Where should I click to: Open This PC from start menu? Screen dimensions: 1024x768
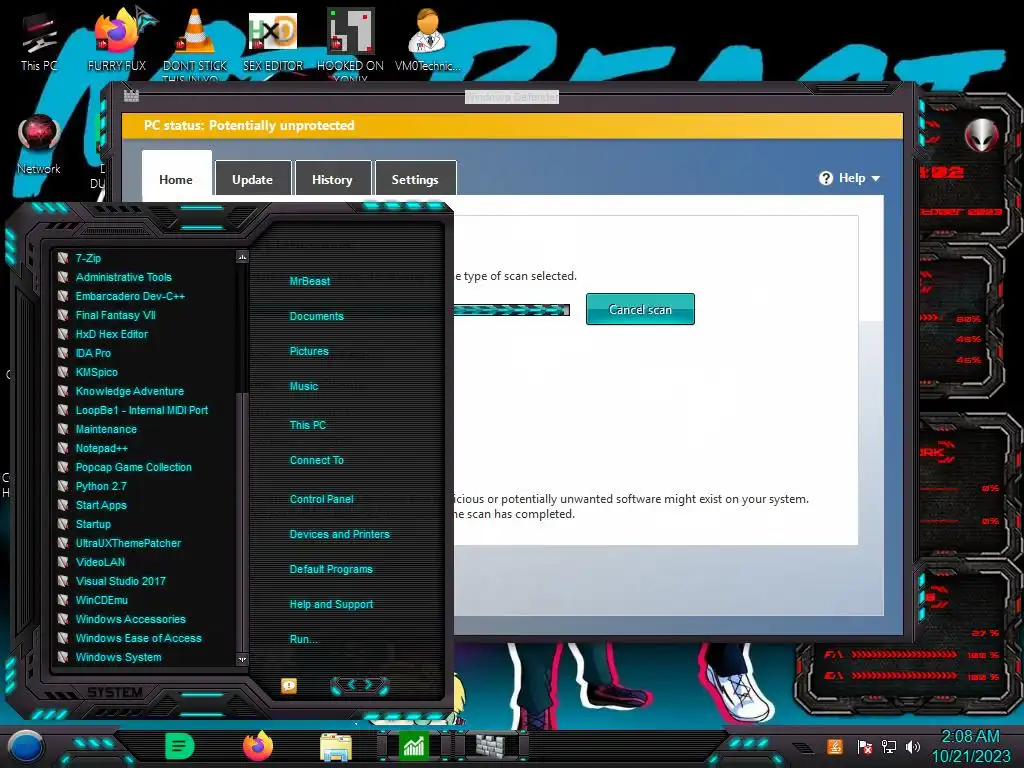click(308, 425)
